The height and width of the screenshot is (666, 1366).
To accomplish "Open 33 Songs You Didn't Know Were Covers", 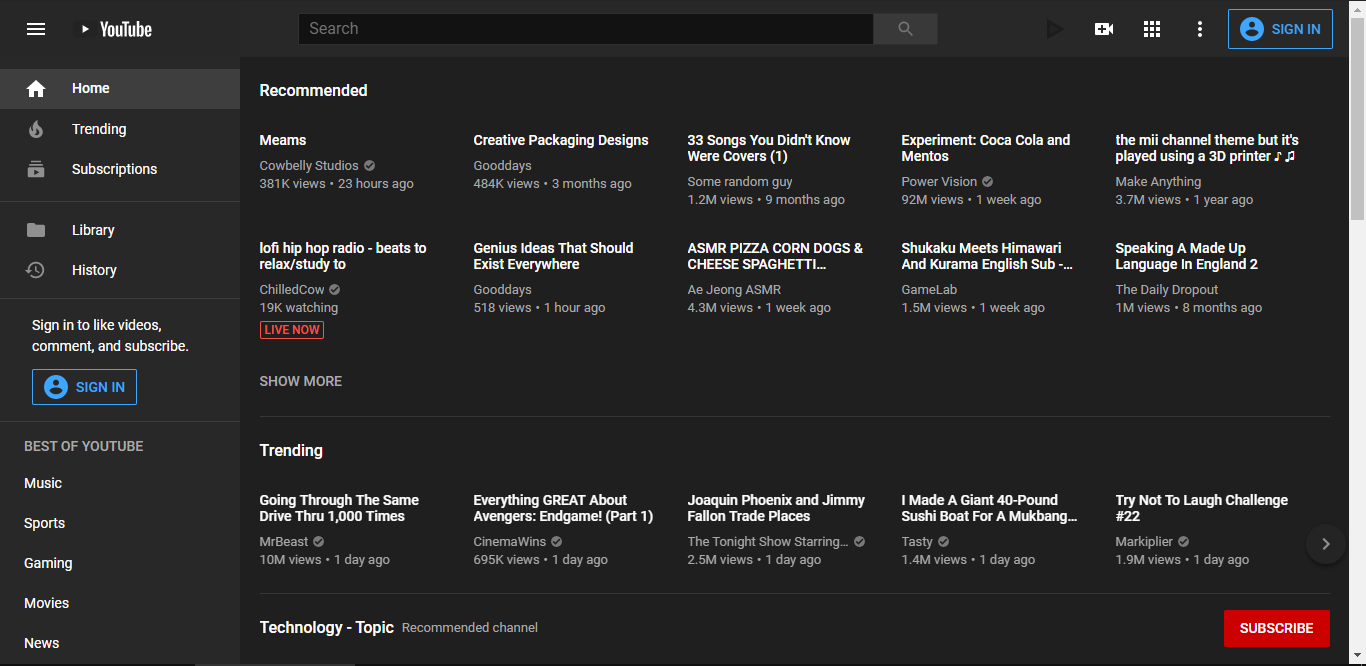I will pyautogui.click(x=769, y=148).
